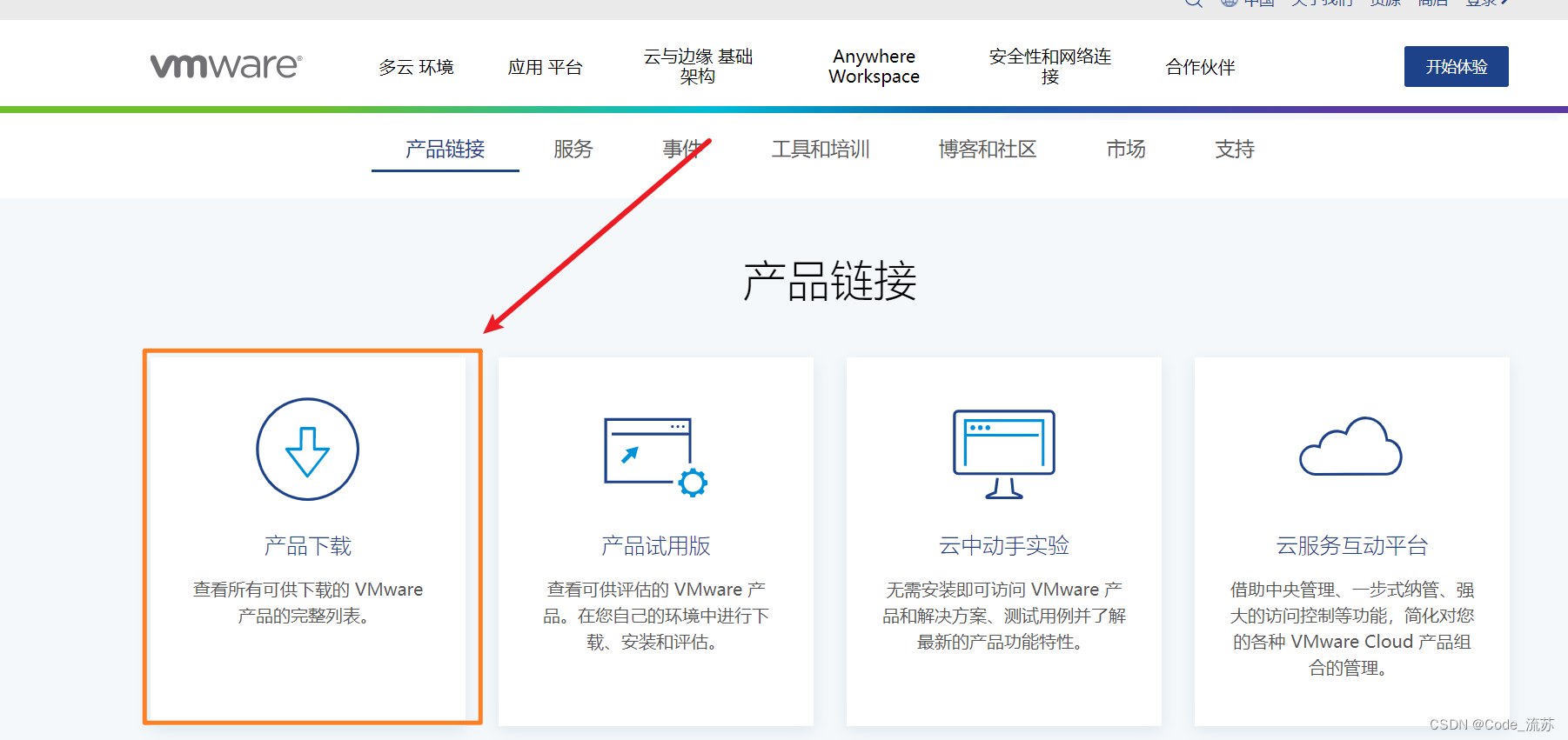1568x740 pixels.
Task: Switch to the 服务 tab
Action: 573,149
